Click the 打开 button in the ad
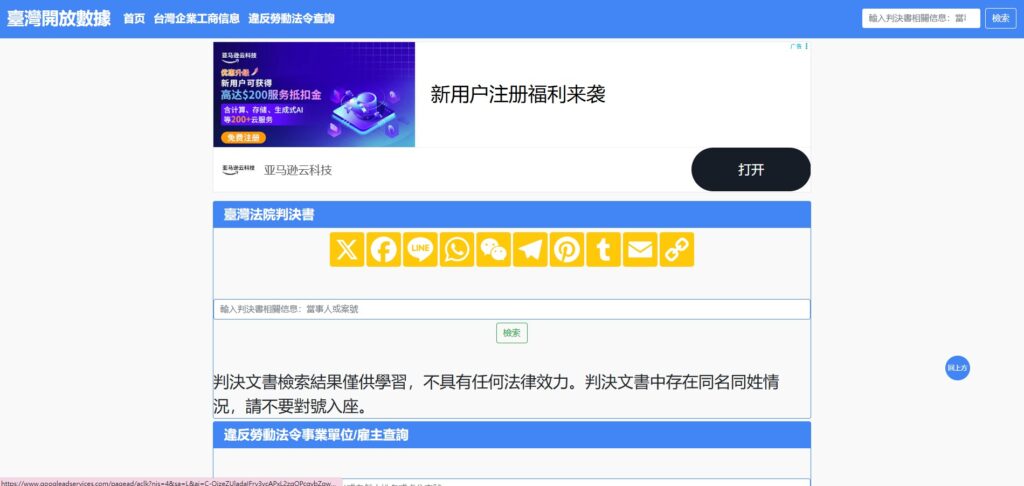Viewport: 1024px width, 486px height. 751,170
